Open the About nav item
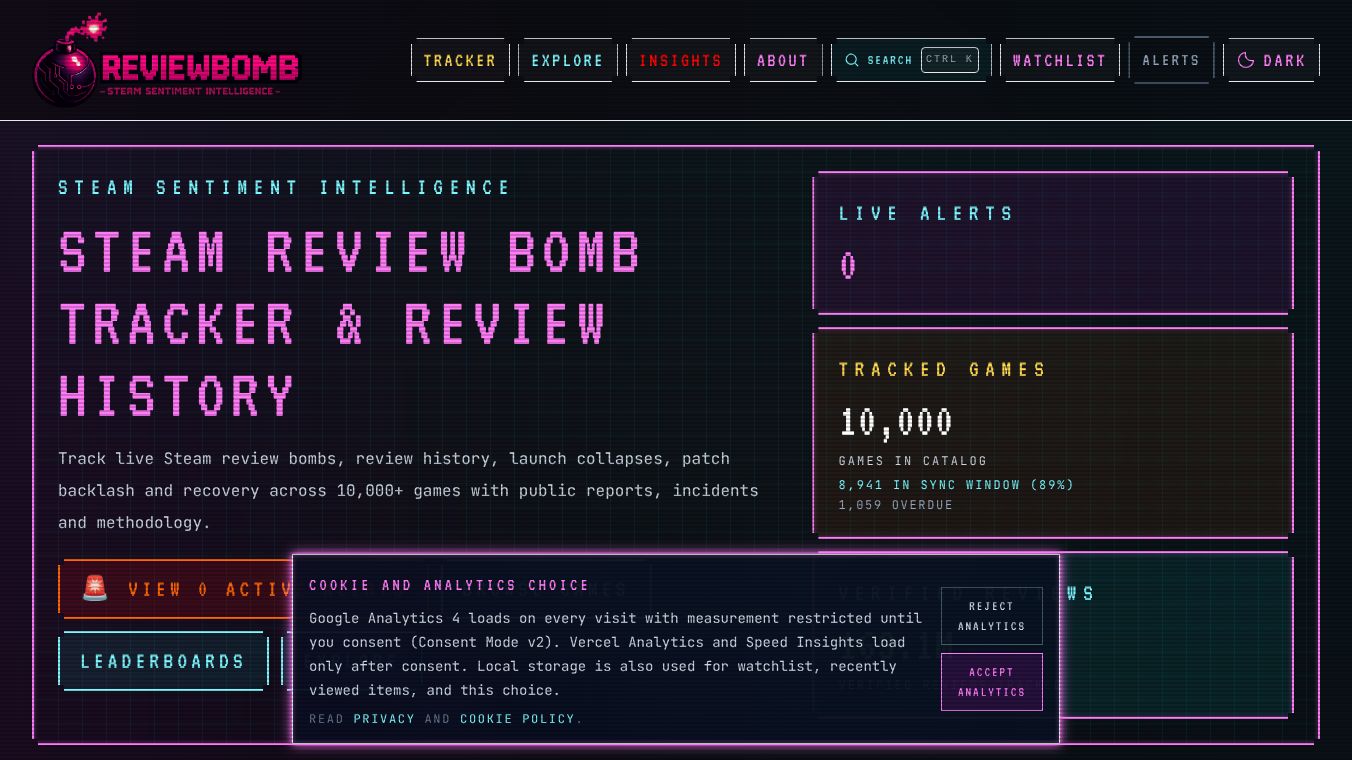The height and width of the screenshot is (760, 1352). 783,60
